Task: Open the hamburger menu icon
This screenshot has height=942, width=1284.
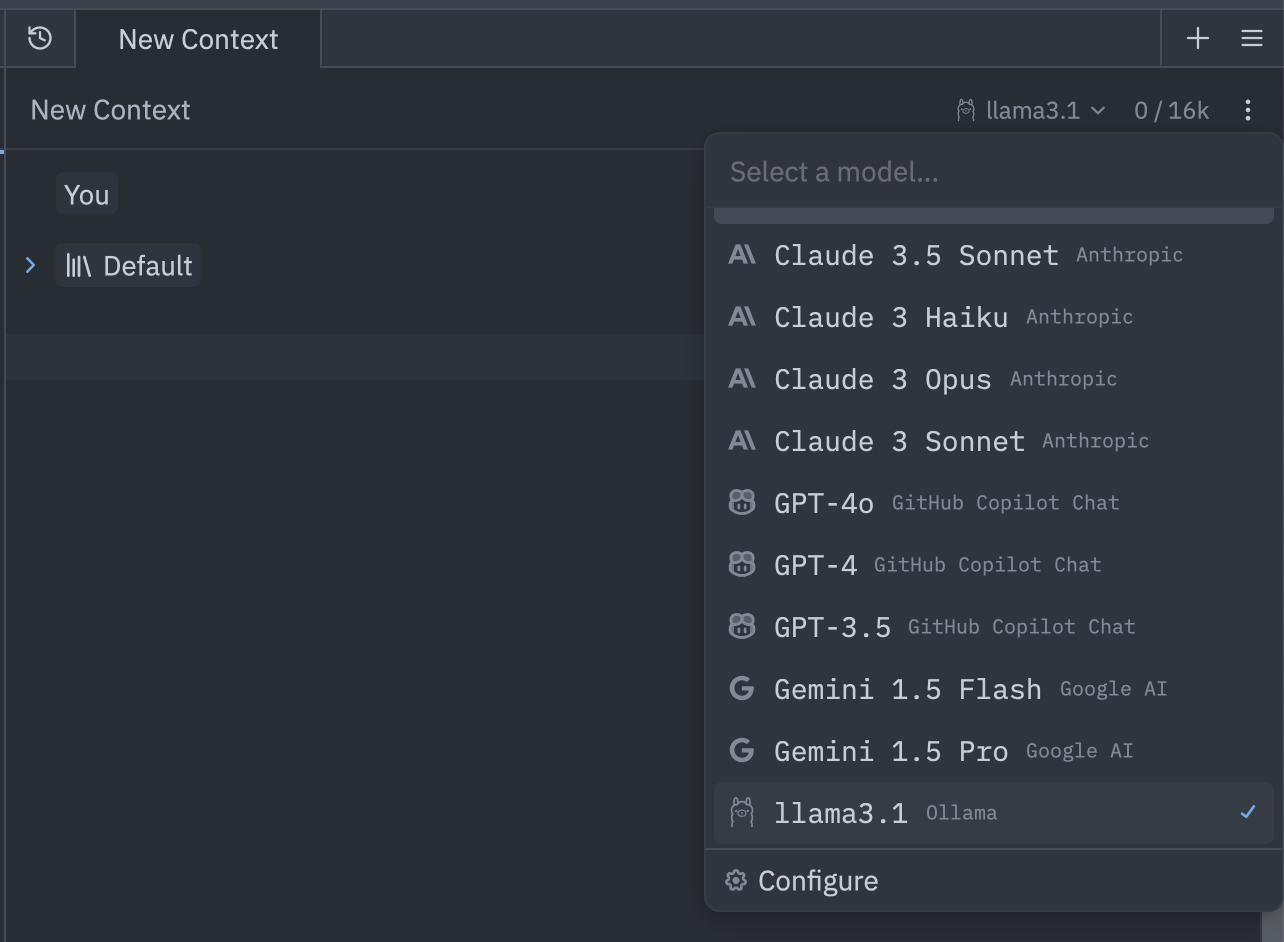Action: click(1251, 39)
